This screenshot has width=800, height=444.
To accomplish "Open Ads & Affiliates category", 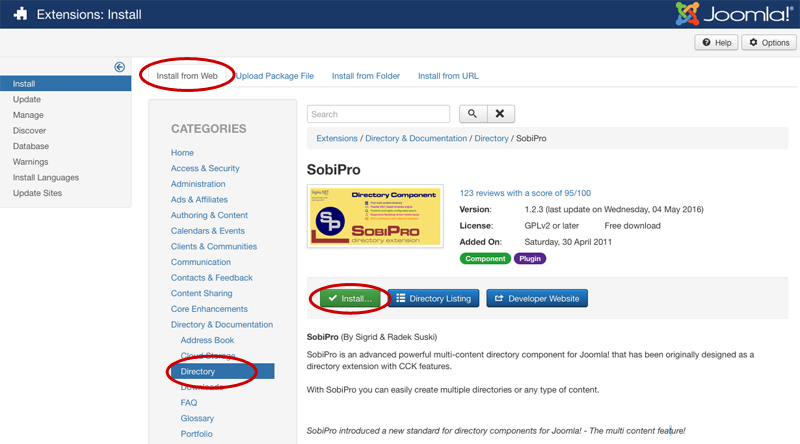I will click(199, 200).
